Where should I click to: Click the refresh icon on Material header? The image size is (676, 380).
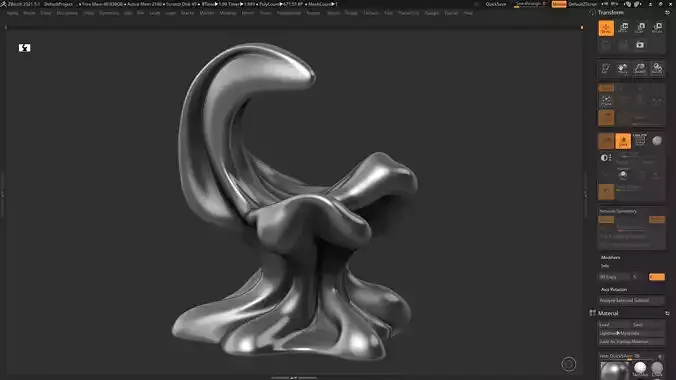pyautogui.click(x=667, y=314)
